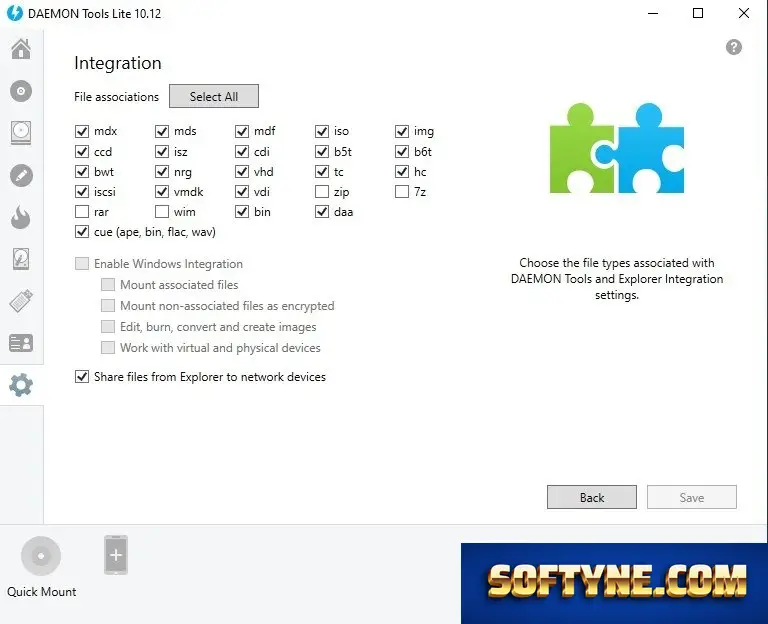Open the Home sidebar icon
The width and height of the screenshot is (768, 624).
(x=21, y=49)
